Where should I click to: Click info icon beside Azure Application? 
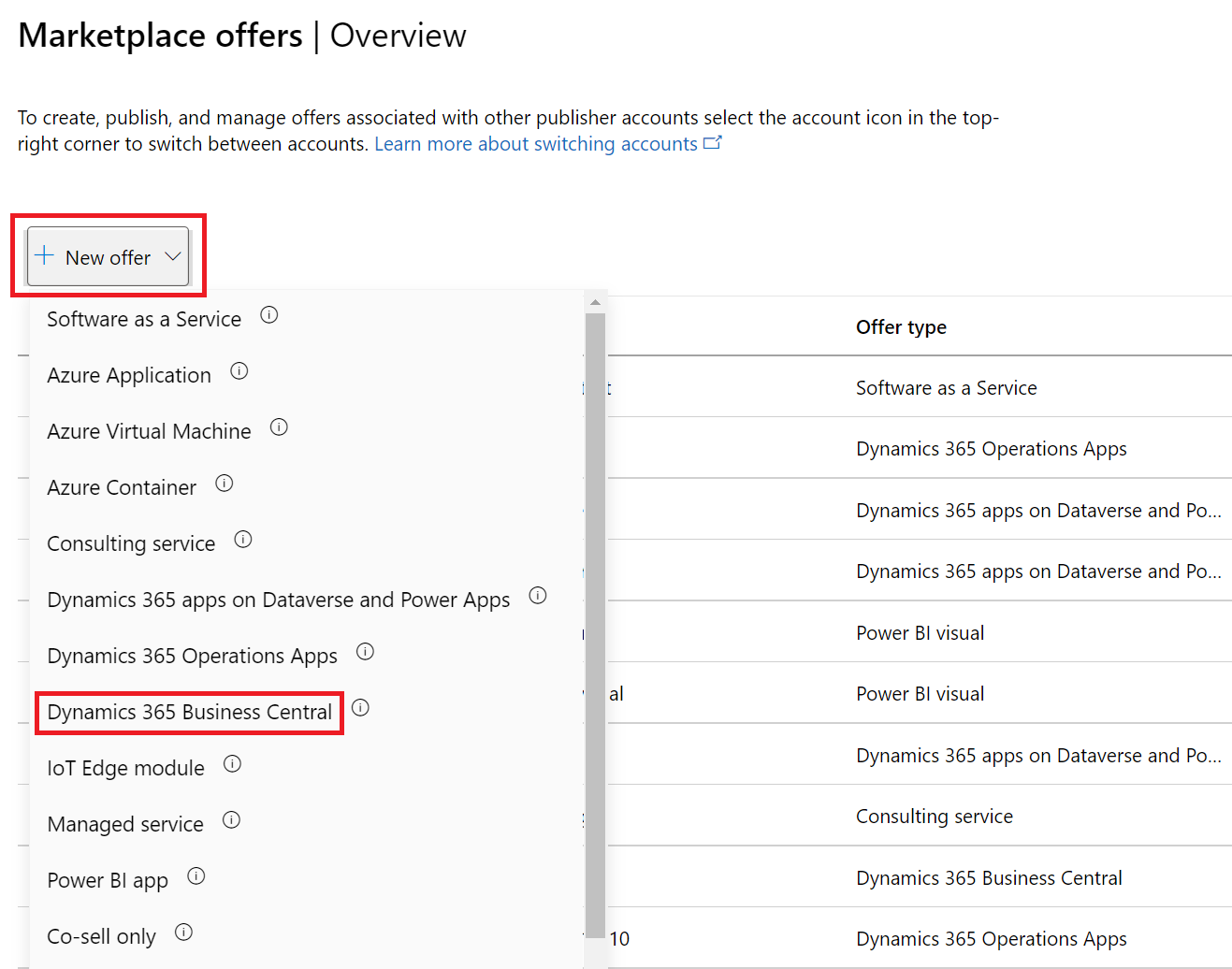point(239,371)
